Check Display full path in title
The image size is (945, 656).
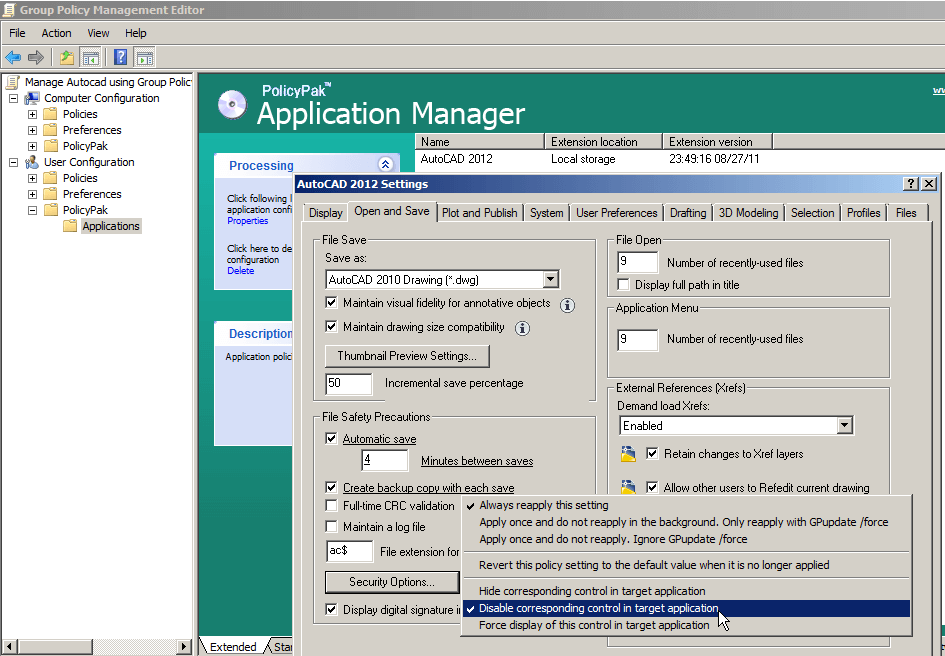[x=624, y=285]
